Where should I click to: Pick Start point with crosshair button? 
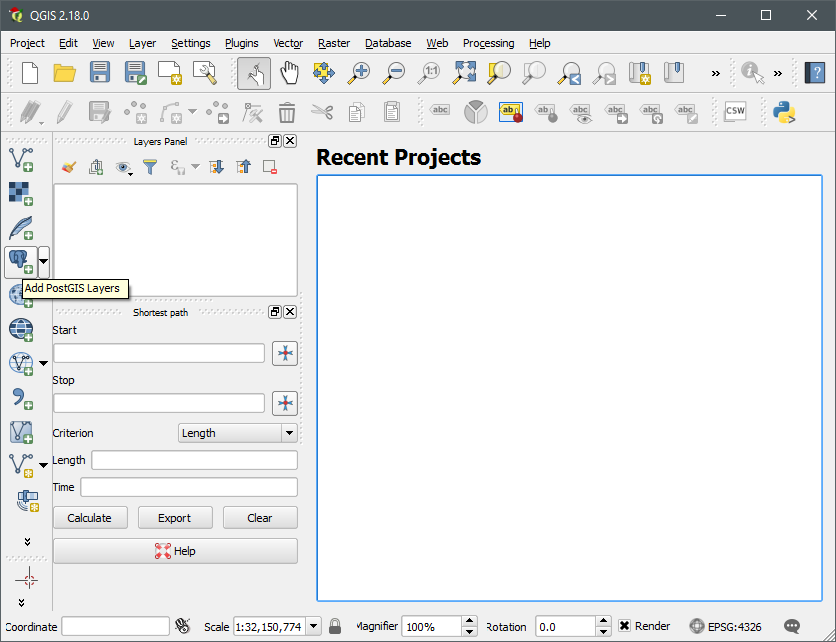pyautogui.click(x=285, y=354)
